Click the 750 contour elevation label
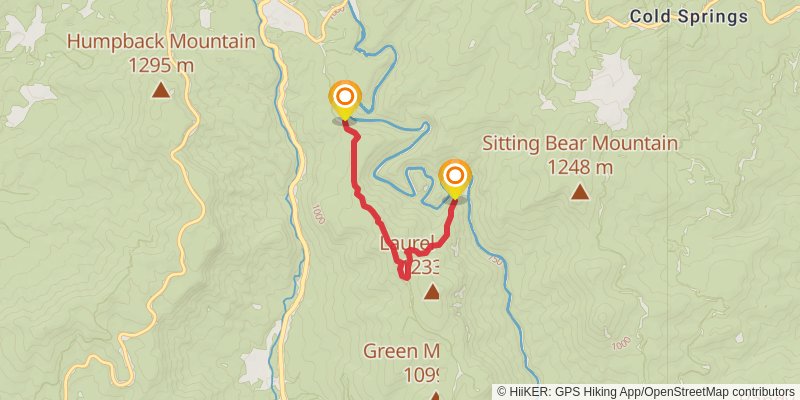 (496, 260)
